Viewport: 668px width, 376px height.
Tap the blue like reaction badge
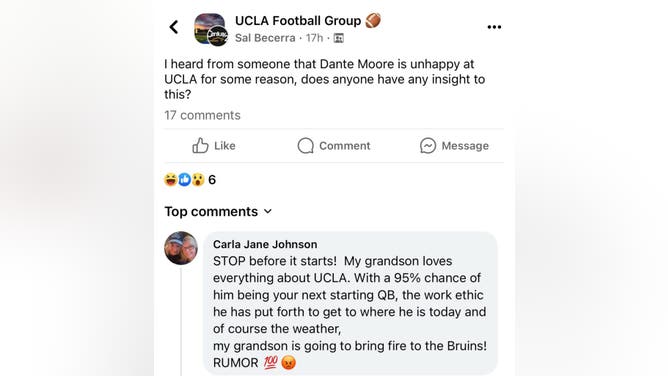[184, 180]
